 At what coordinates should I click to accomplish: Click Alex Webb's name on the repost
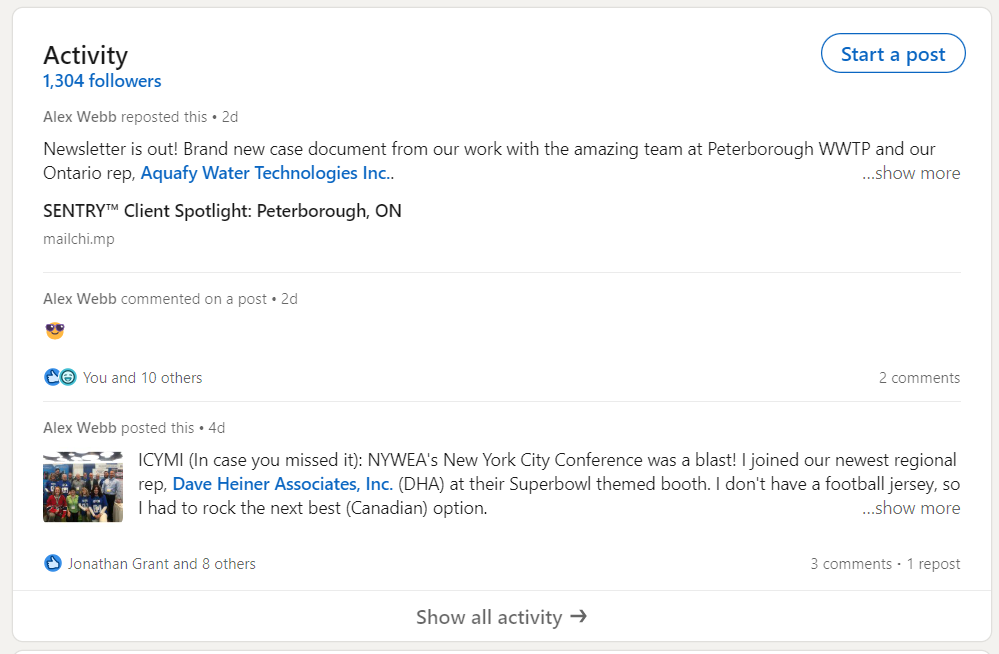click(80, 117)
